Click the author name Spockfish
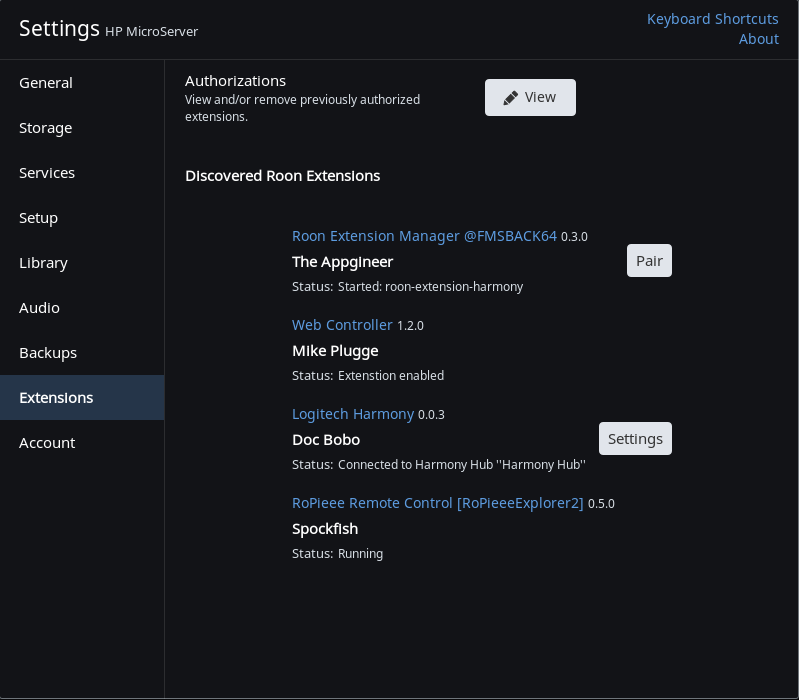799x700 pixels. 325,529
